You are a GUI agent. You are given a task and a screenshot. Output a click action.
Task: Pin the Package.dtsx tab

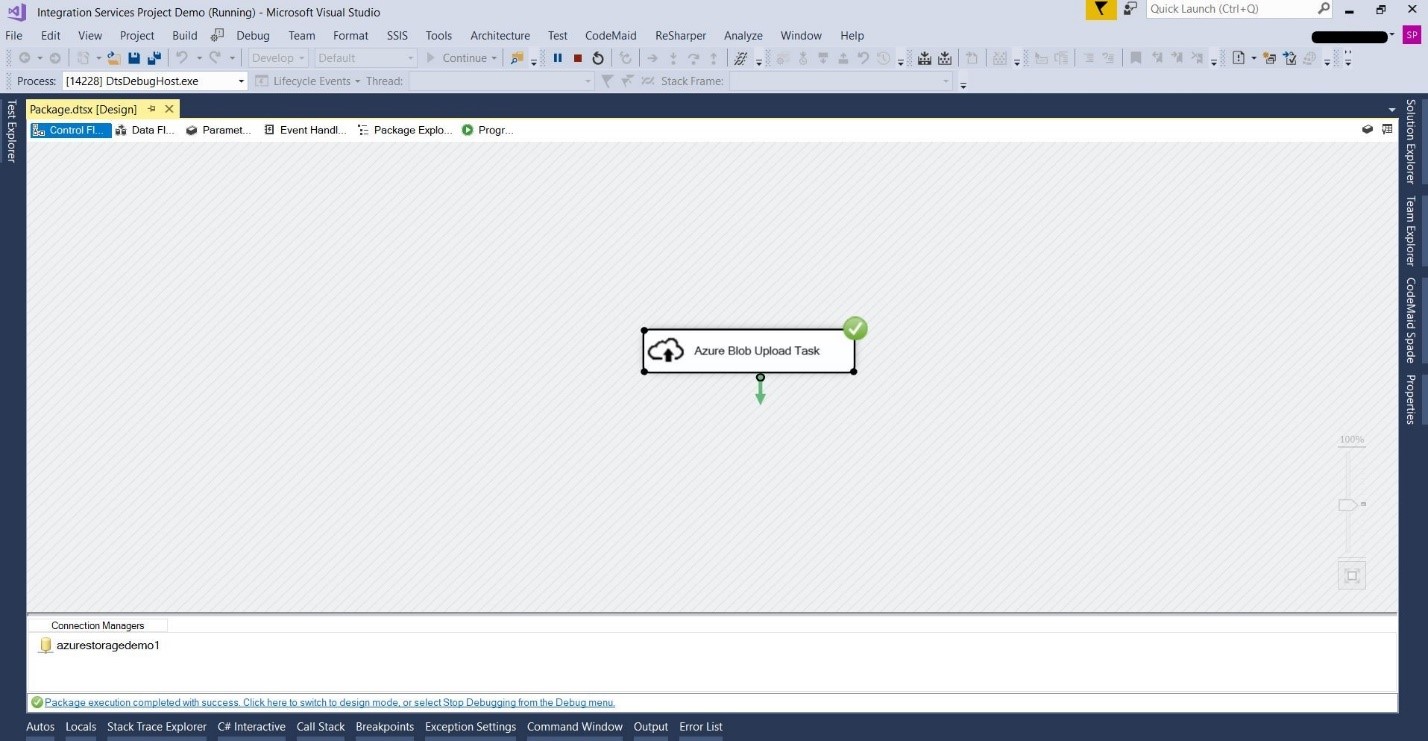[152, 108]
